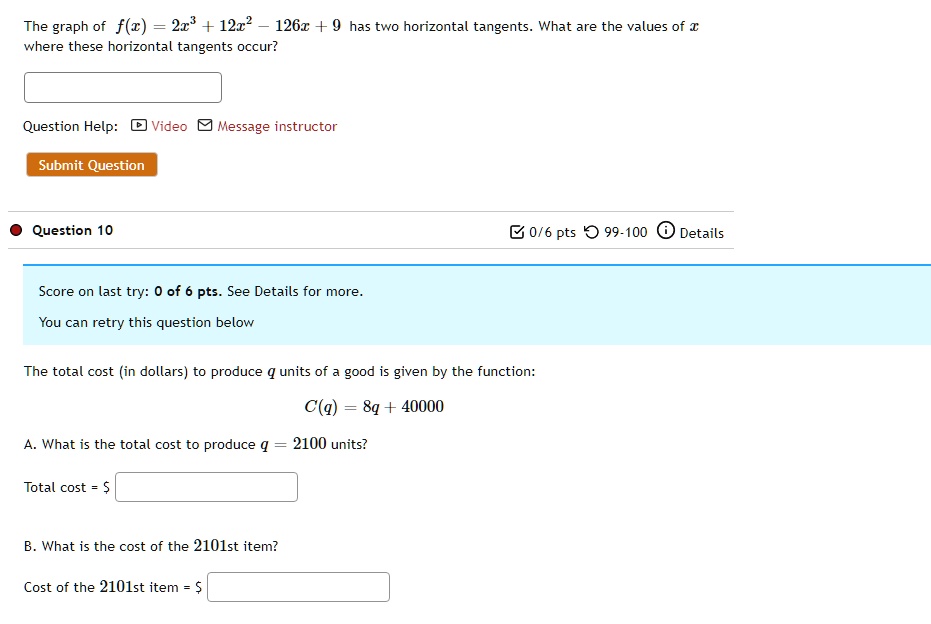Screen dimensions: 931x624
Task: Click the C(q) = 8q + 40000 formula
Action: pos(374,407)
